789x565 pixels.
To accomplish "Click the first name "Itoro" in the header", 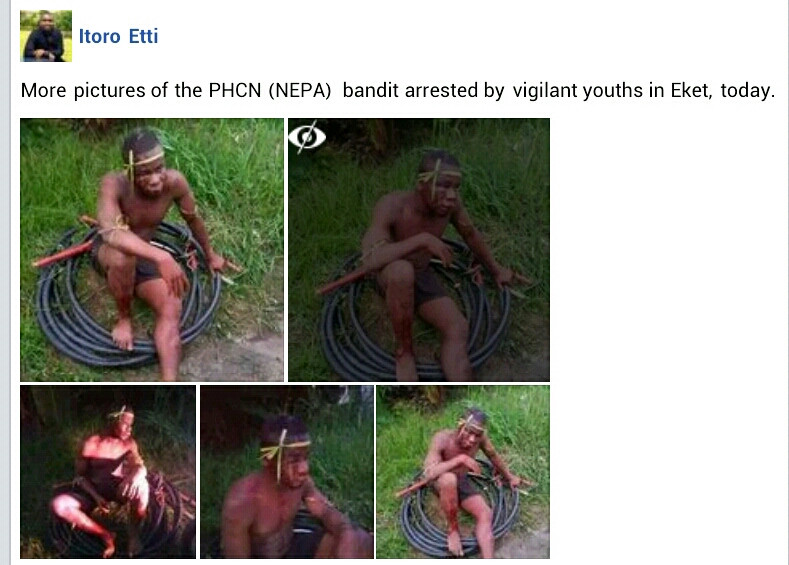I will click(x=100, y=36).
